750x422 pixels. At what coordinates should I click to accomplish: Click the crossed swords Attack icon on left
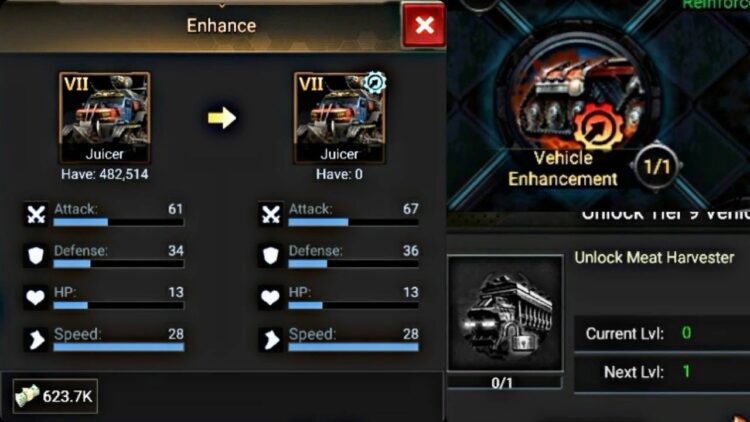[36, 214]
